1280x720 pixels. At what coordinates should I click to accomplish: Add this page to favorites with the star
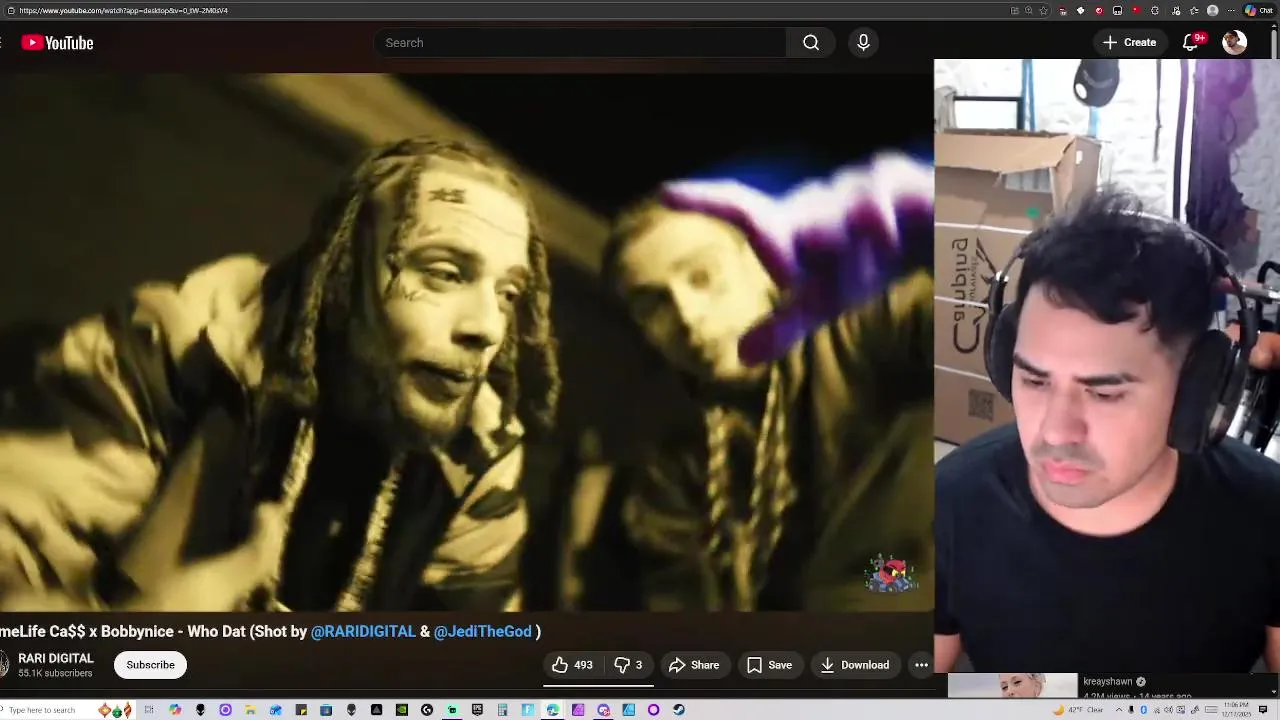pyautogui.click(x=1043, y=10)
